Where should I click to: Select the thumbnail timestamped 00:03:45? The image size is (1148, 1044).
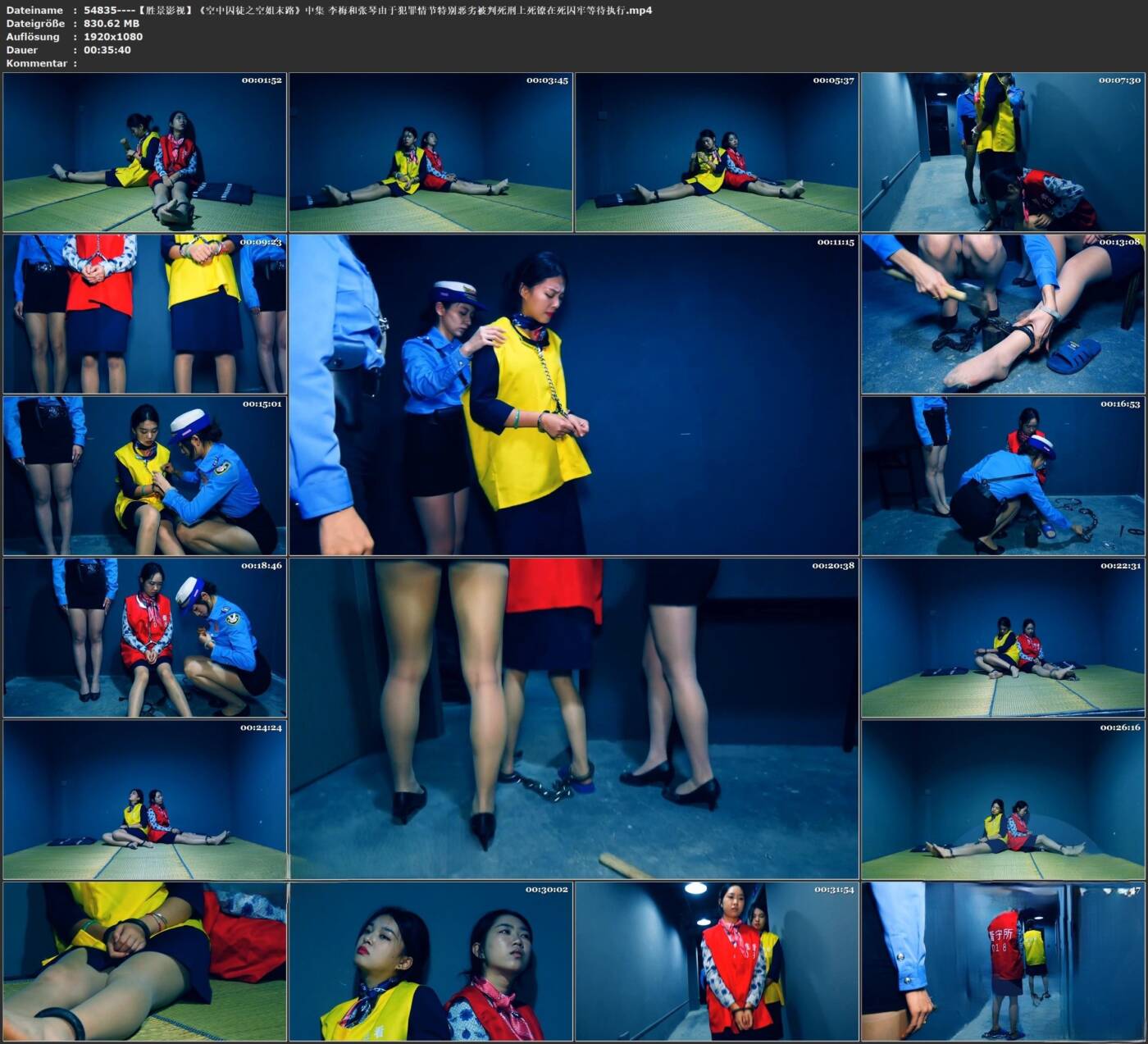click(430, 152)
